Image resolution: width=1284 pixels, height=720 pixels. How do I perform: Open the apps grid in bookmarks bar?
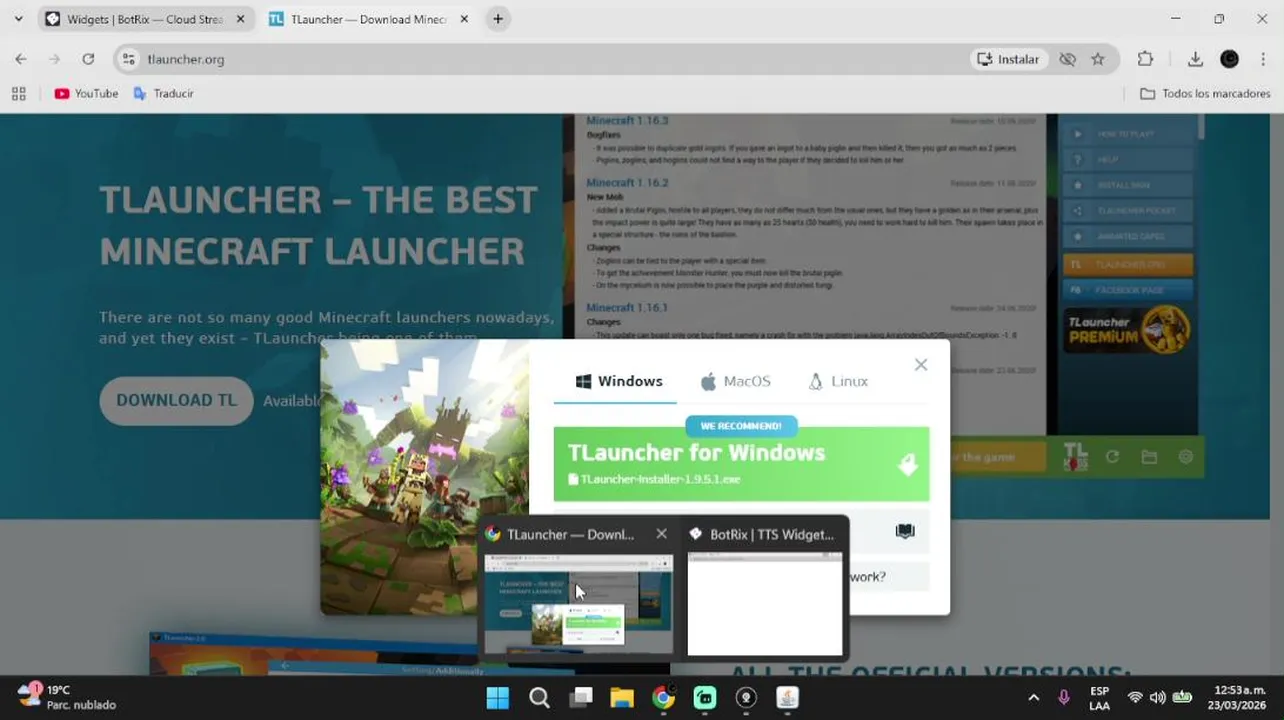coord(18,93)
